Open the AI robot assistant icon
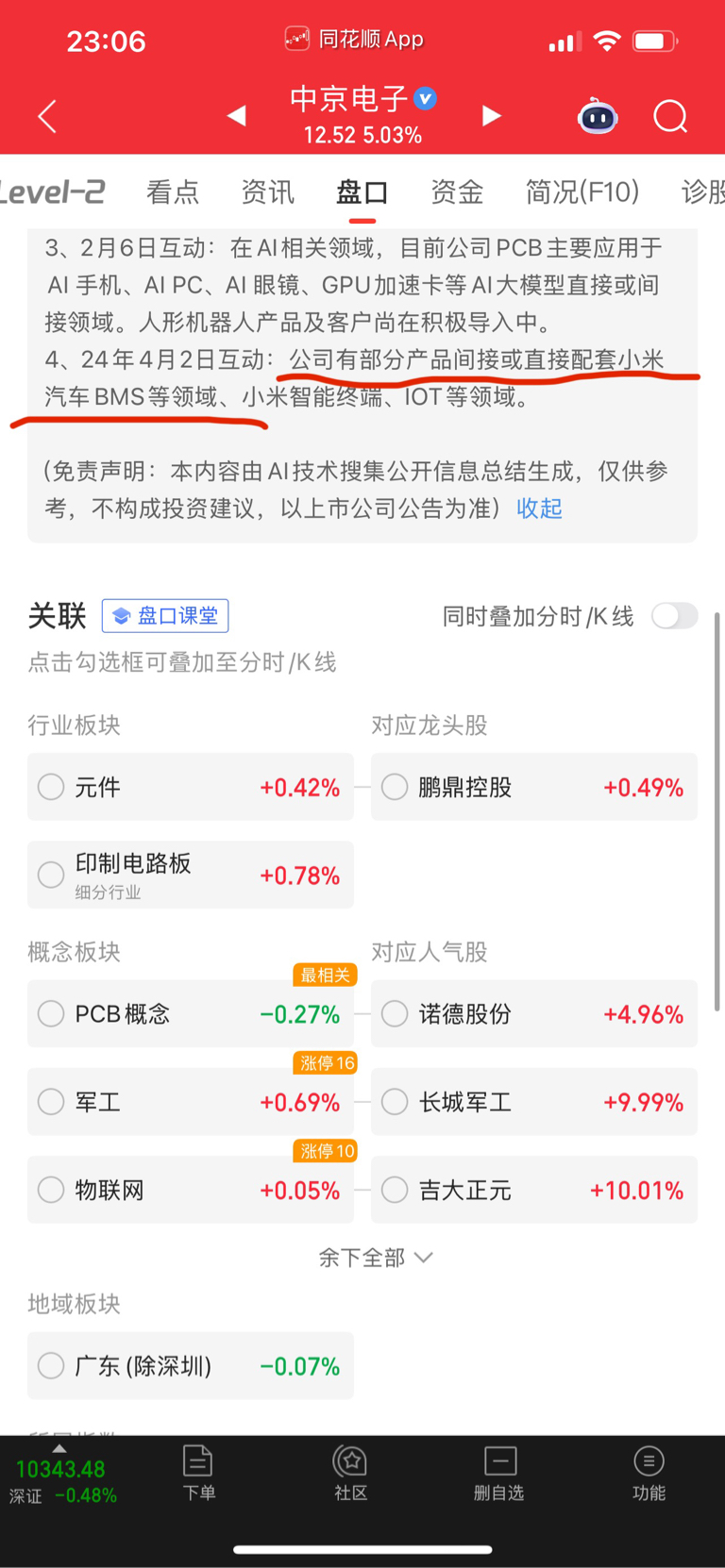 point(598,116)
